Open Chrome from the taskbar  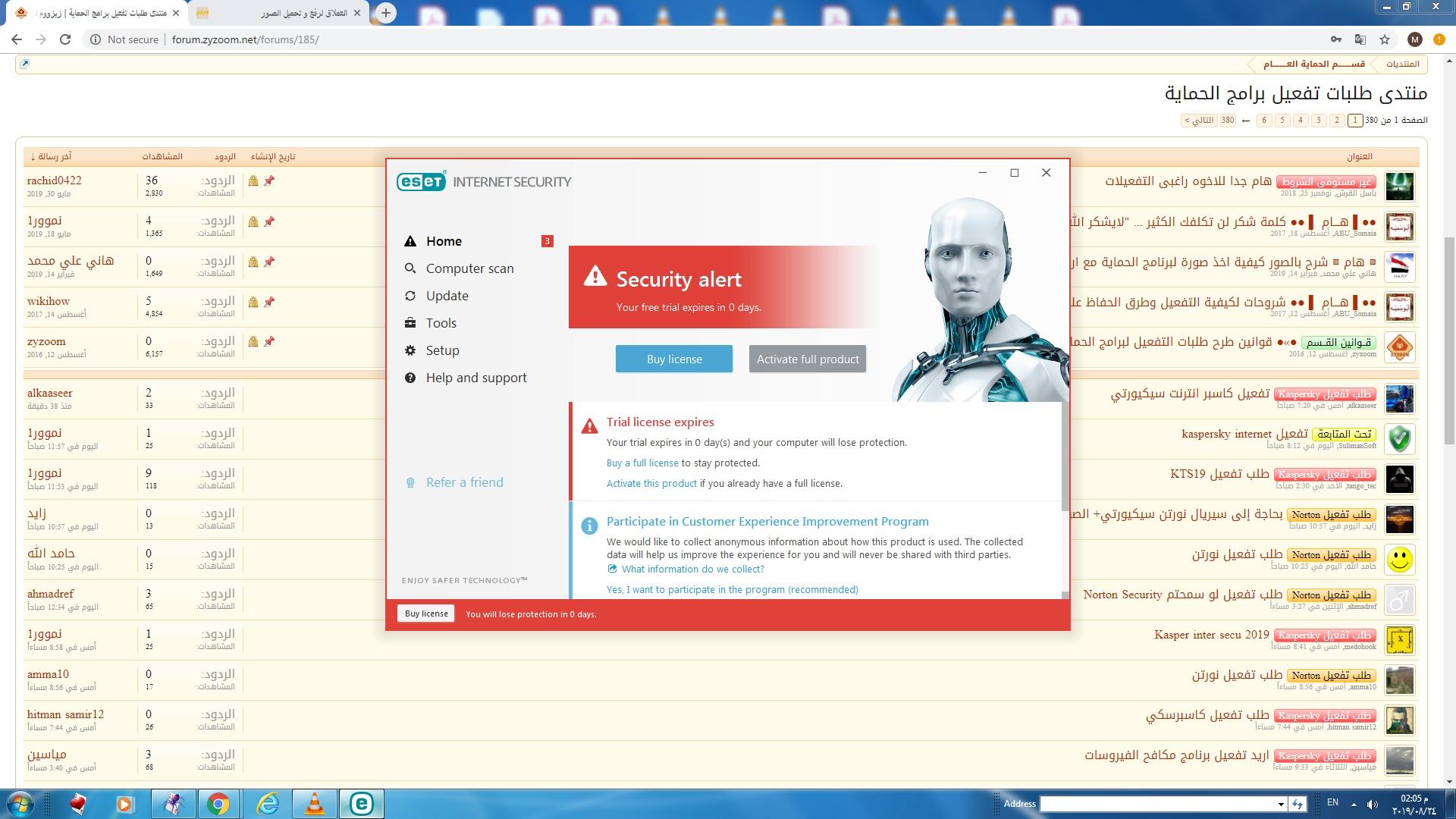tap(218, 804)
